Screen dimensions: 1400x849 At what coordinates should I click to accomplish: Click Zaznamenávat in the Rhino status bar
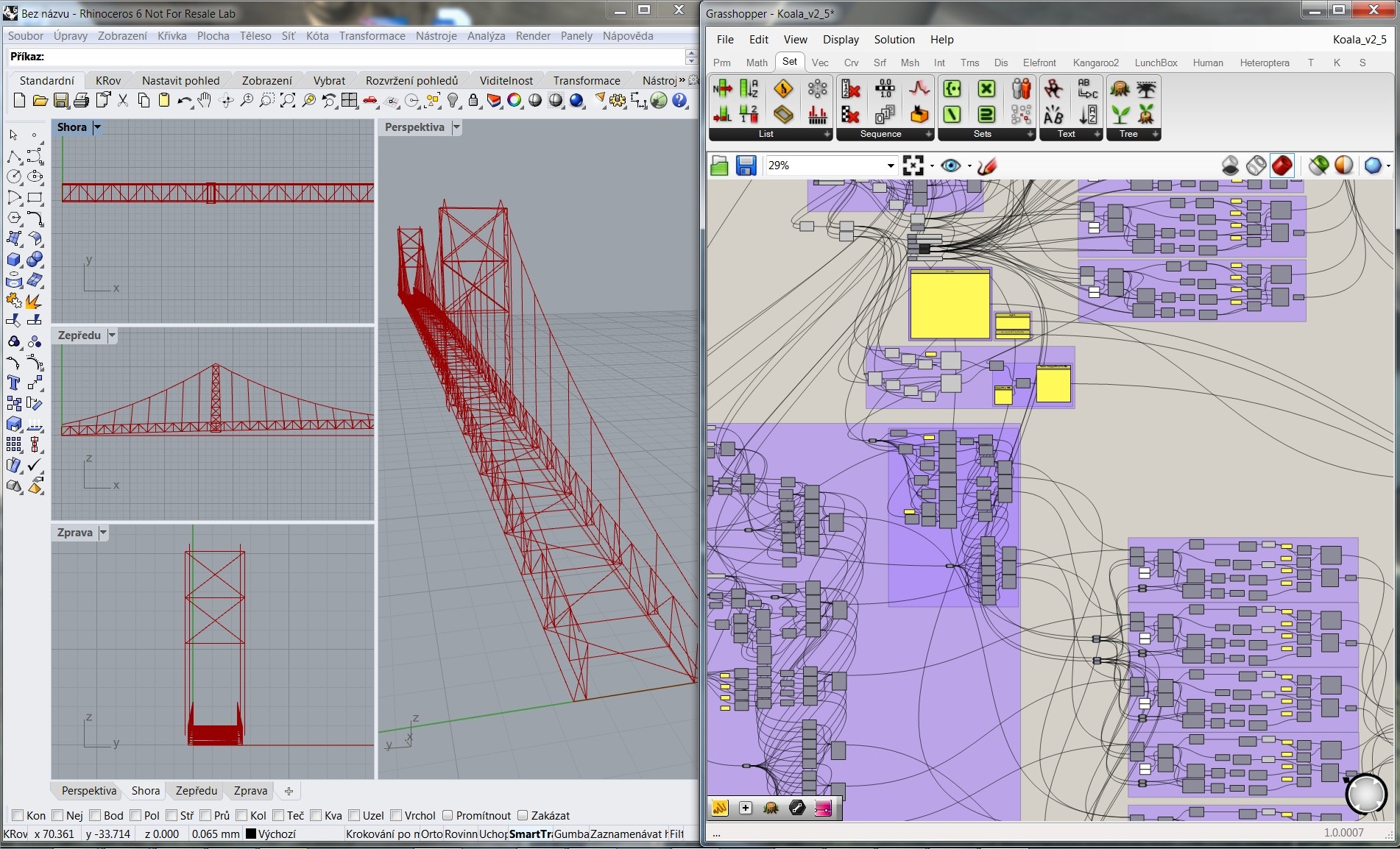tap(623, 834)
